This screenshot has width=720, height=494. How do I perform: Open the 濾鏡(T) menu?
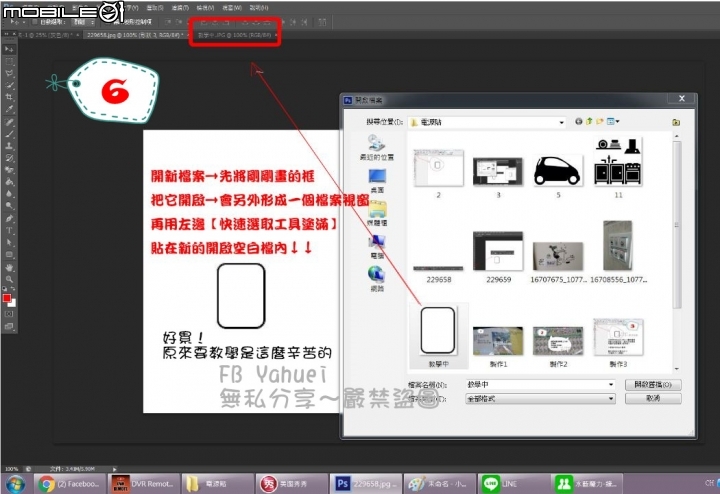click(x=180, y=8)
